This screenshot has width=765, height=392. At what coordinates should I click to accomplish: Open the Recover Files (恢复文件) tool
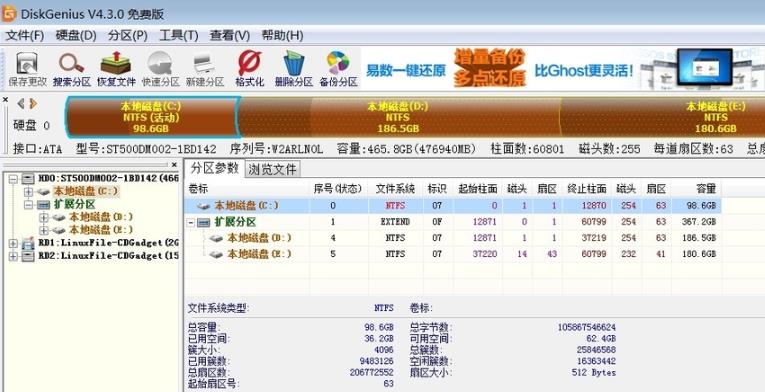(116, 63)
